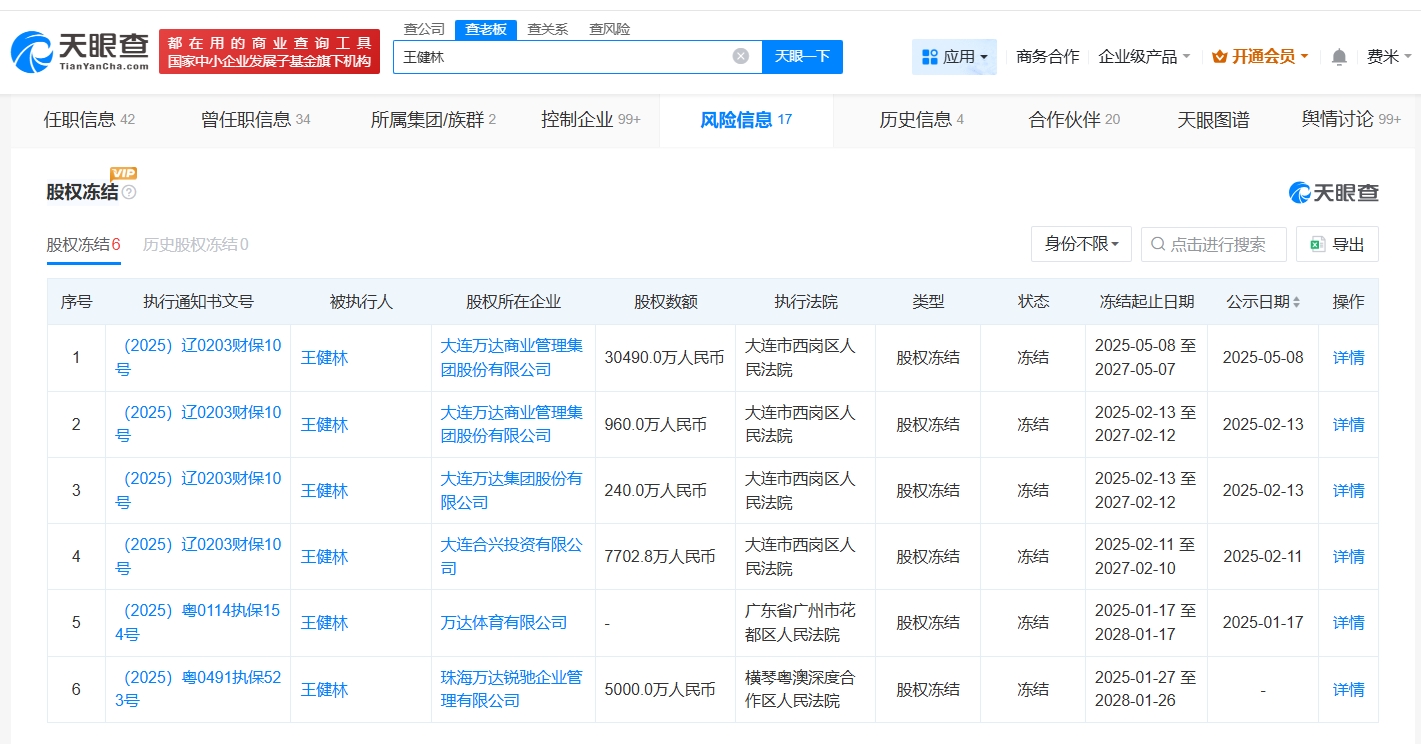The width and height of the screenshot is (1421, 744).
Task: Open the red 商业查询工具 promo banner
Action: click(270, 52)
